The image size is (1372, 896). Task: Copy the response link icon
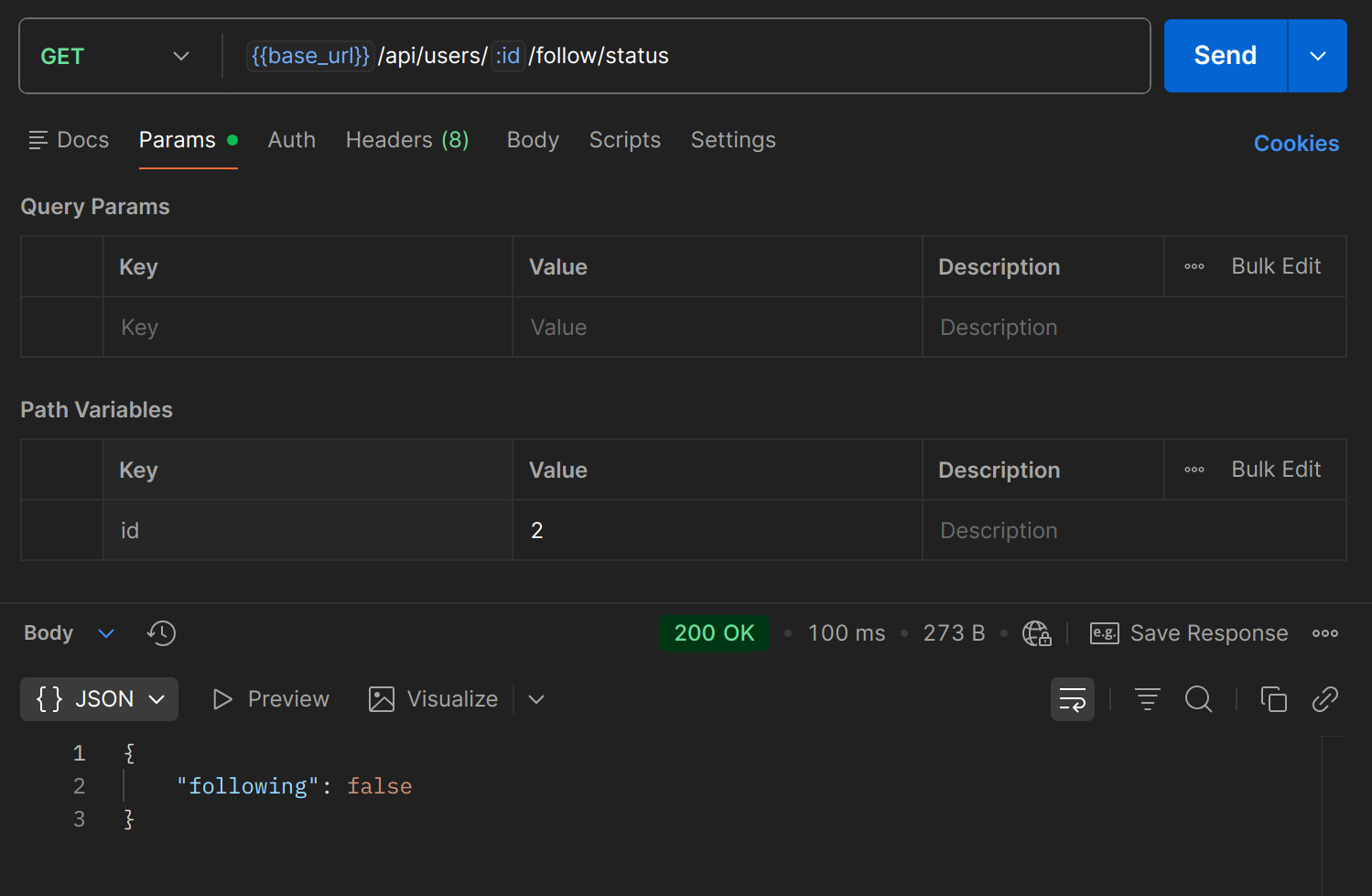pos(1324,699)
